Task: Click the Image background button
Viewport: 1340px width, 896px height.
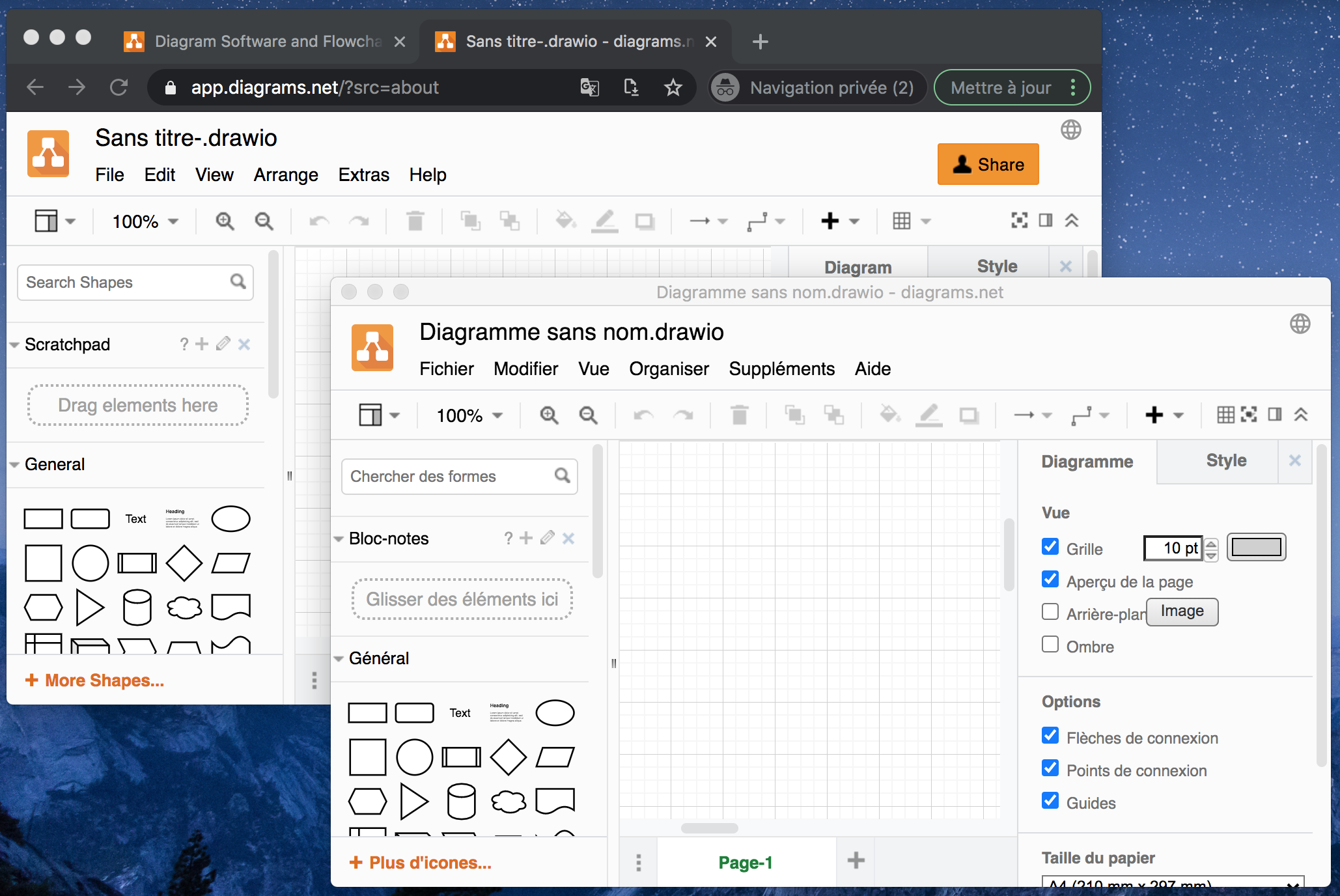Action: click(1182, 611)
